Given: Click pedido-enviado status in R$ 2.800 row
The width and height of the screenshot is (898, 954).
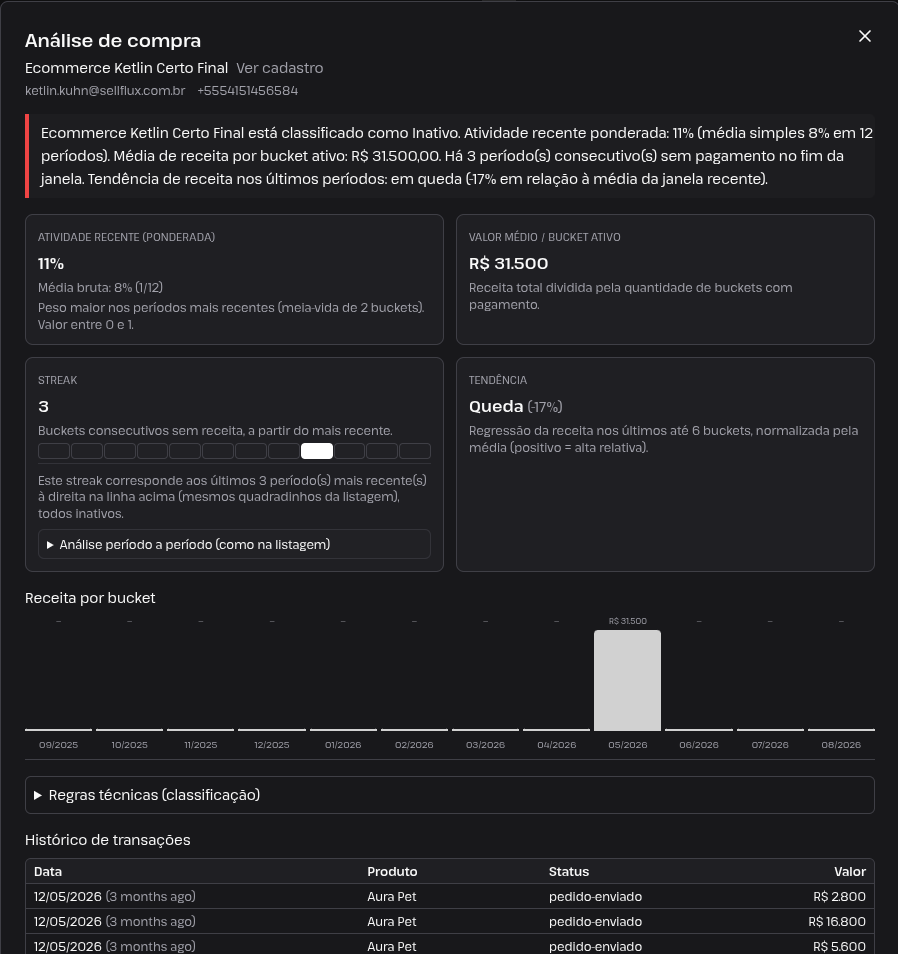Looking at the screenshot, I should pyautogui.click(x=596, y=897).
